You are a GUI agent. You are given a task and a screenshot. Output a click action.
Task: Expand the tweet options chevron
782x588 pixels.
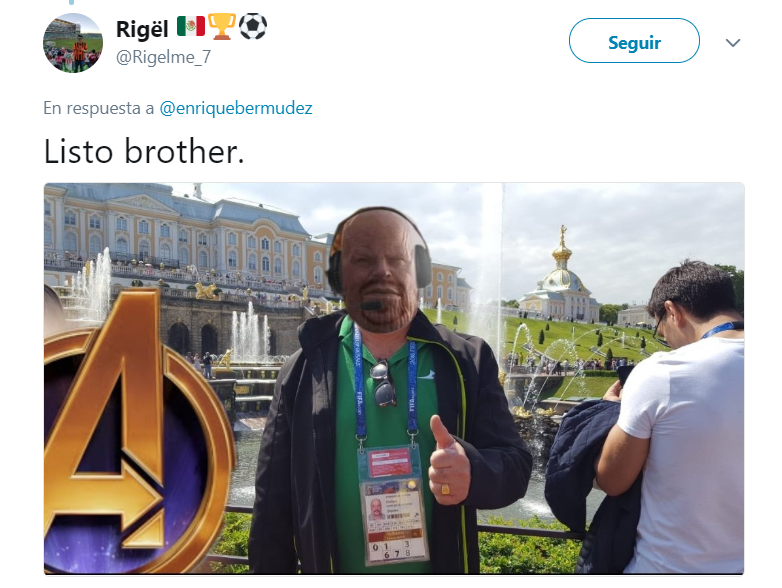tap(733, 43)
